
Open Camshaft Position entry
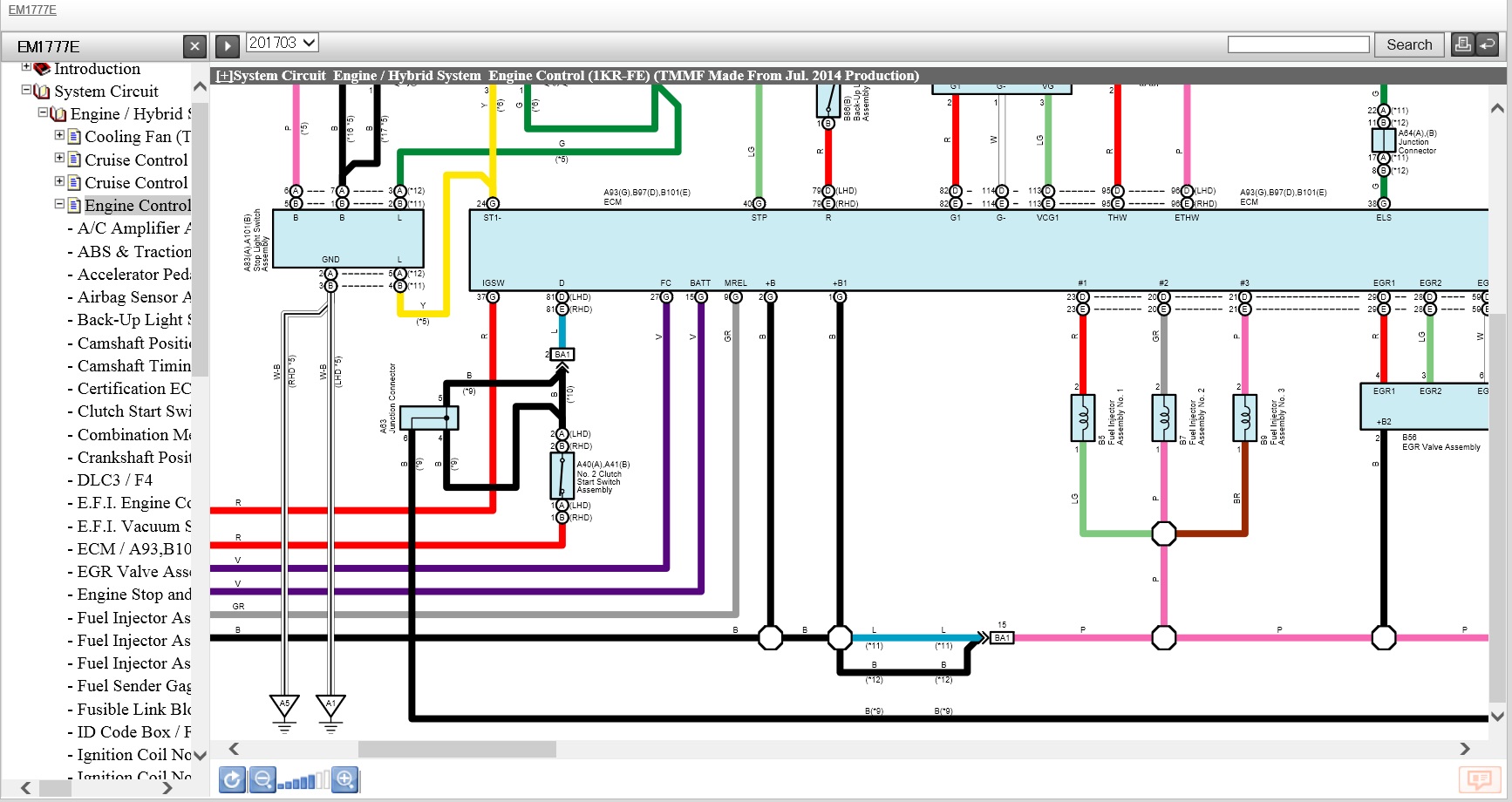point(134,343)
